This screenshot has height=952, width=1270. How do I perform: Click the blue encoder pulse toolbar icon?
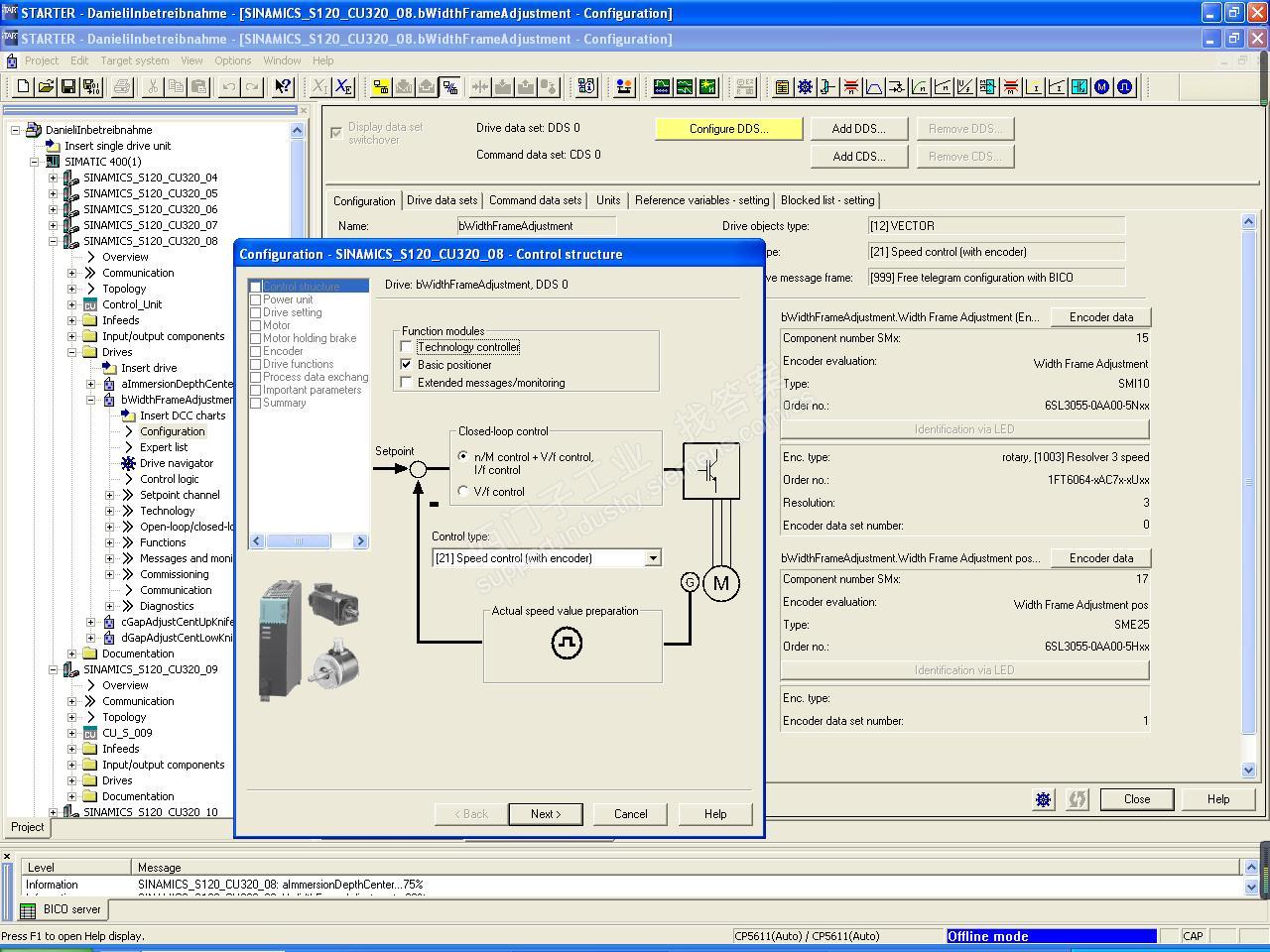(1124, 87)
